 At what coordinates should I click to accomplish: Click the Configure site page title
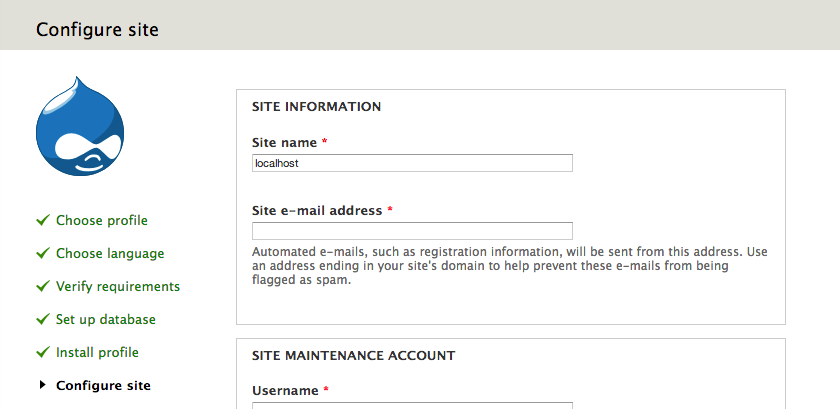[x=97, y=29]
